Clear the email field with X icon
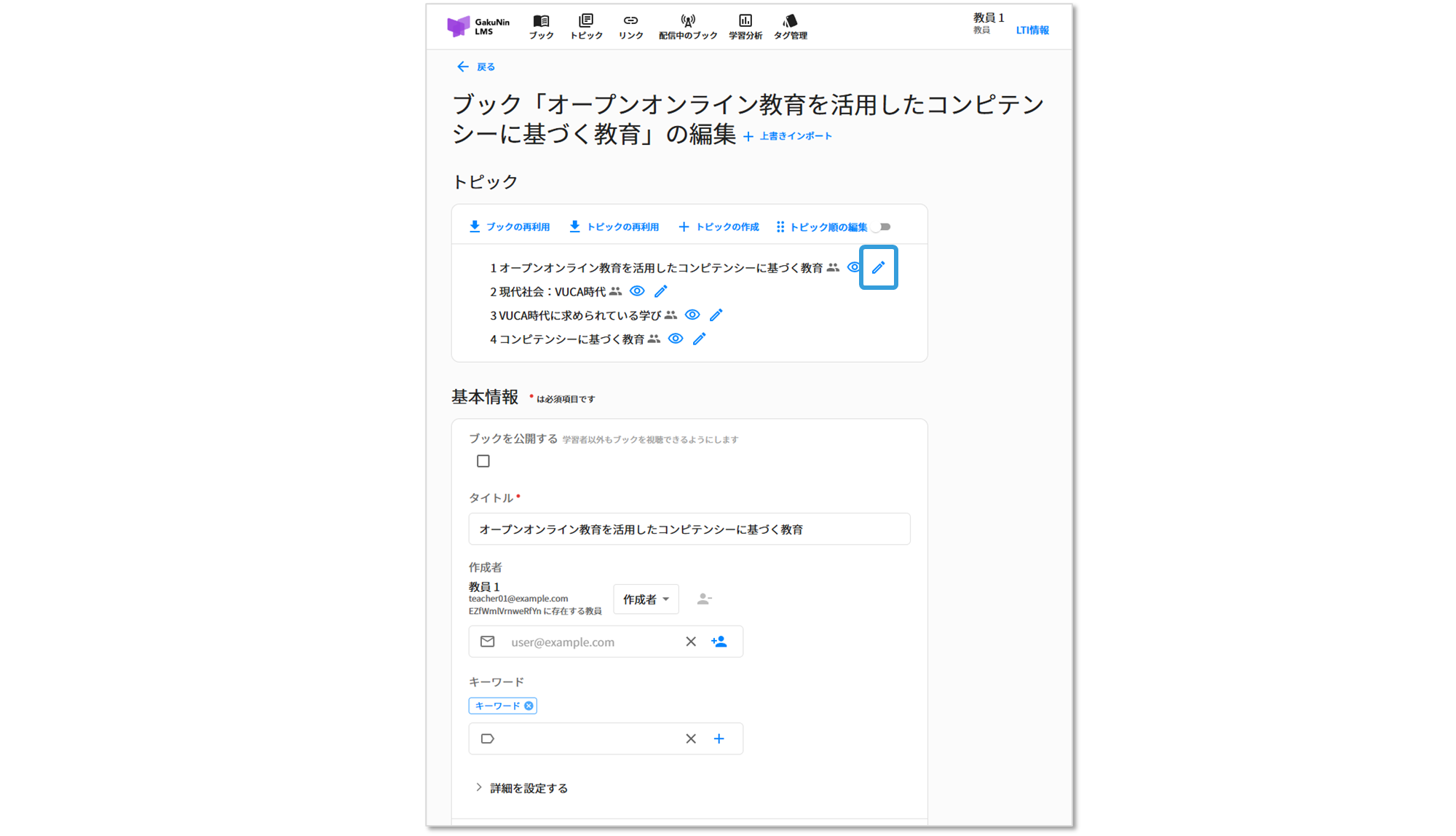 click(x=691, y=642)
